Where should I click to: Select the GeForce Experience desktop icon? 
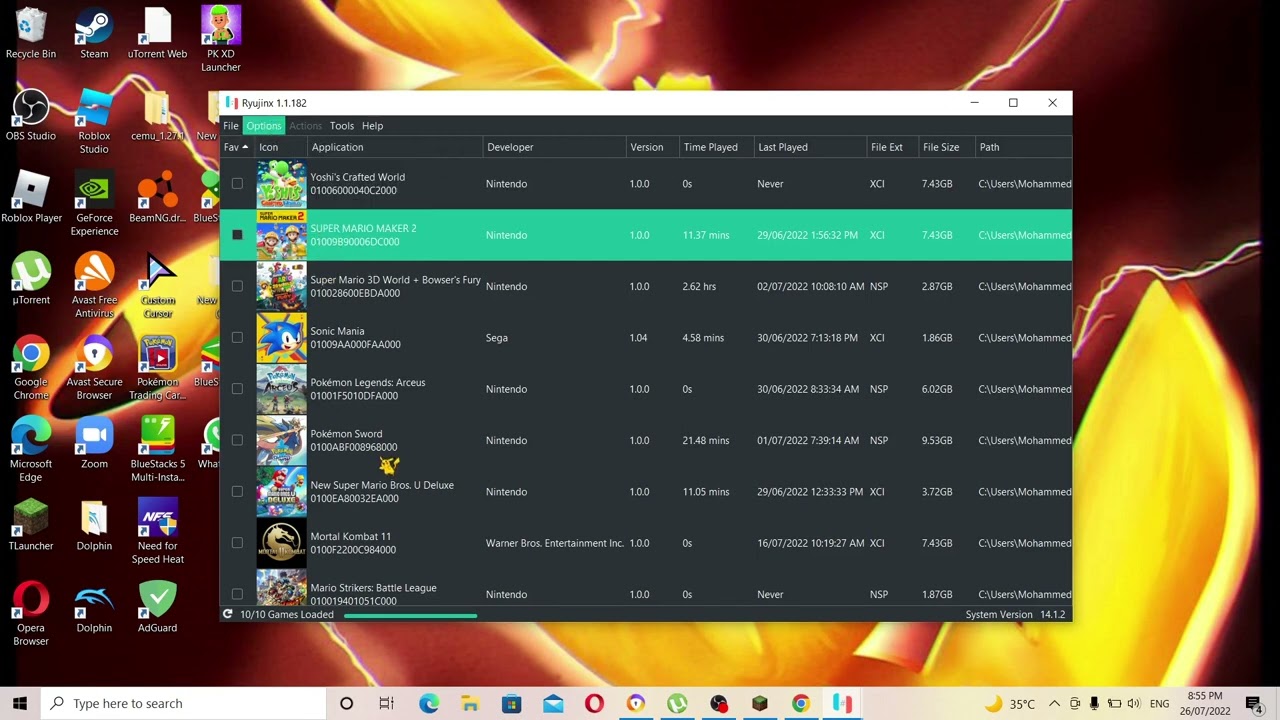click(94, 203)
